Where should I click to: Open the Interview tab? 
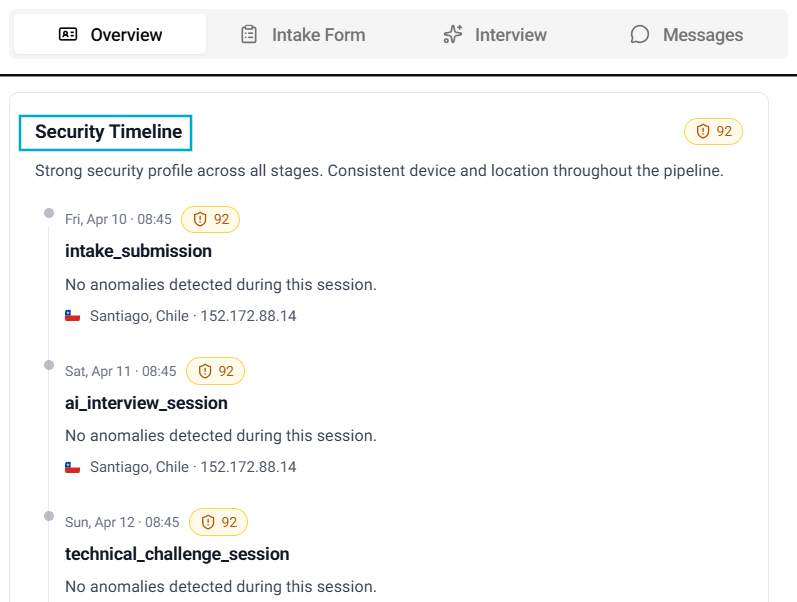pyautogui.click(x=495, y=35)
